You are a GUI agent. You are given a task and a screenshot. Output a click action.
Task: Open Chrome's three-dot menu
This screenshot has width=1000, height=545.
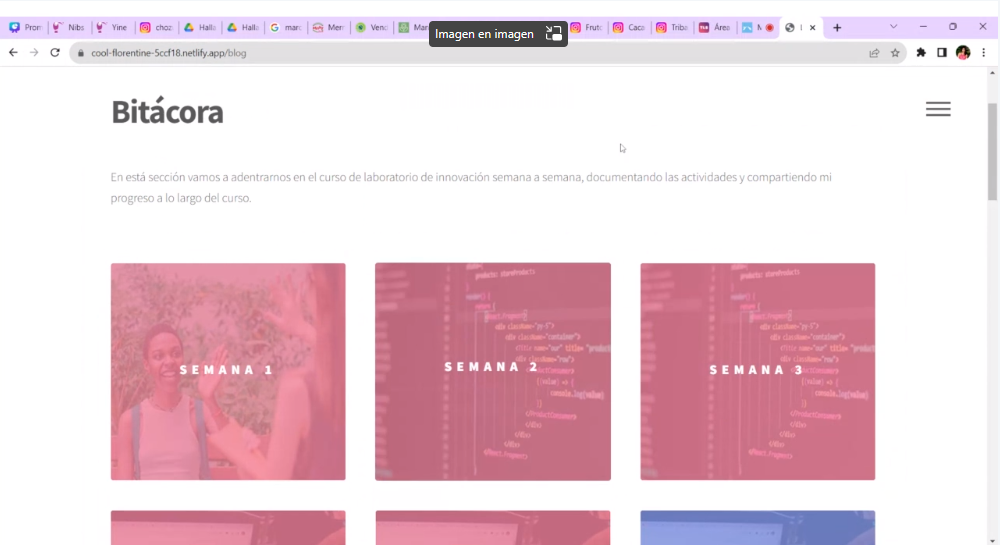coord(983,53)
